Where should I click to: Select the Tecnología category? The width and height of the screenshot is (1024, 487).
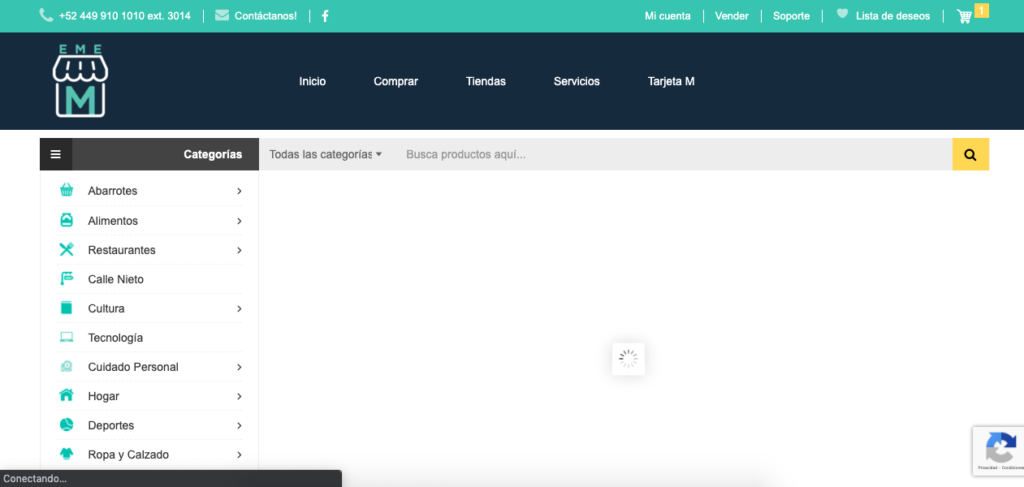click(x=115, y=338)
